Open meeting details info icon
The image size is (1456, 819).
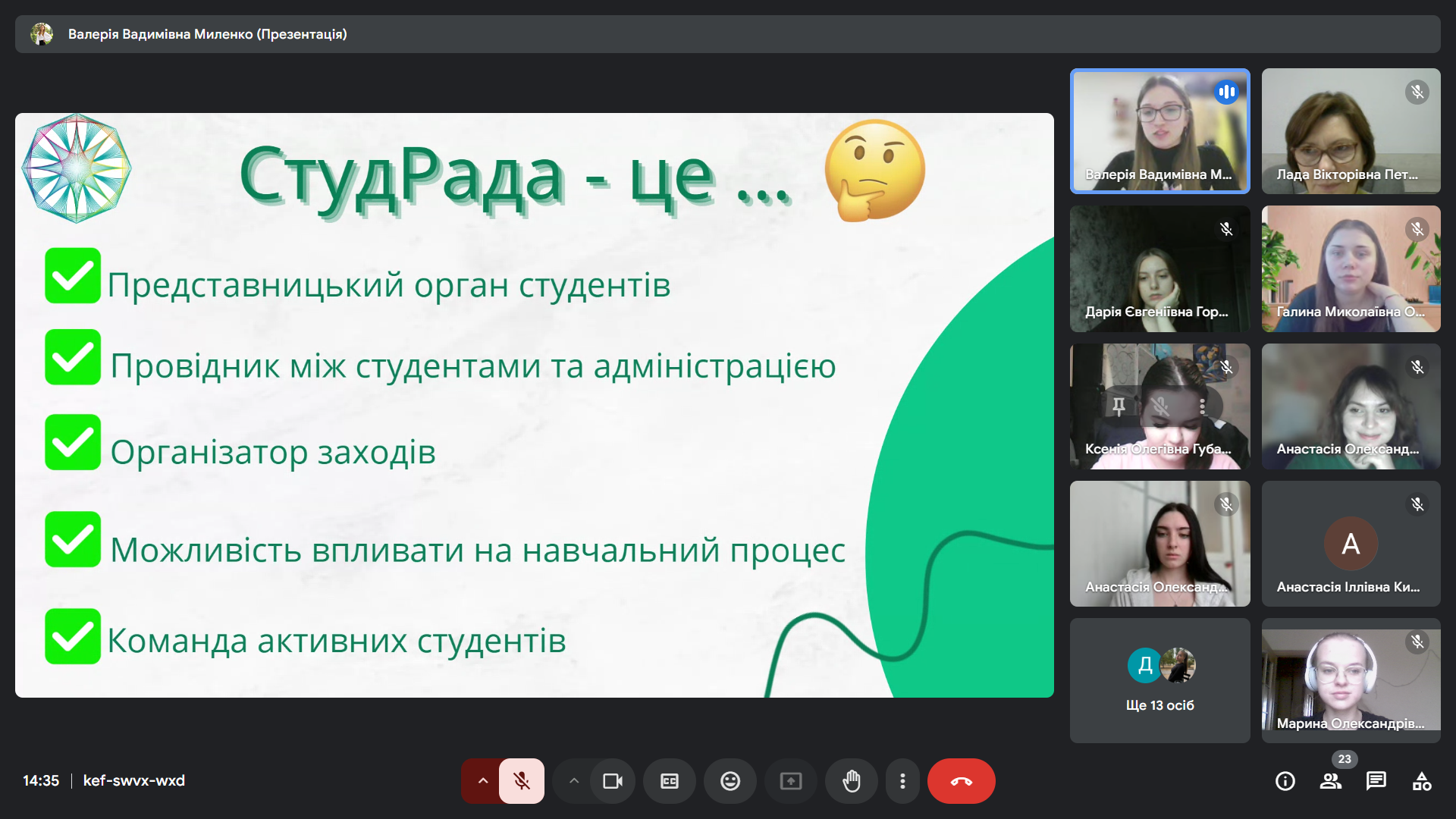tap(1285, 781)
